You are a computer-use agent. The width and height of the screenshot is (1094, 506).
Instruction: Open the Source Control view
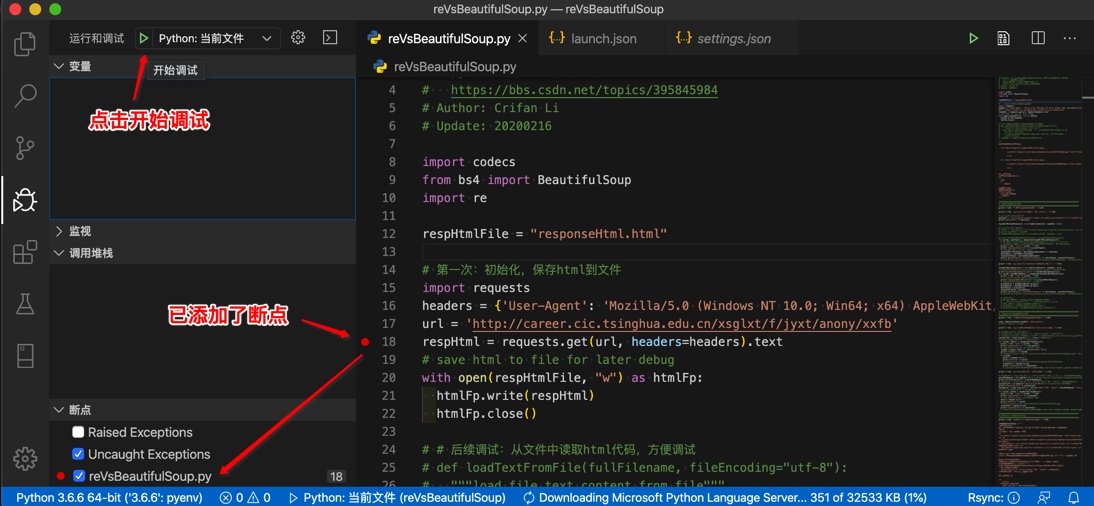coord(25,149)
